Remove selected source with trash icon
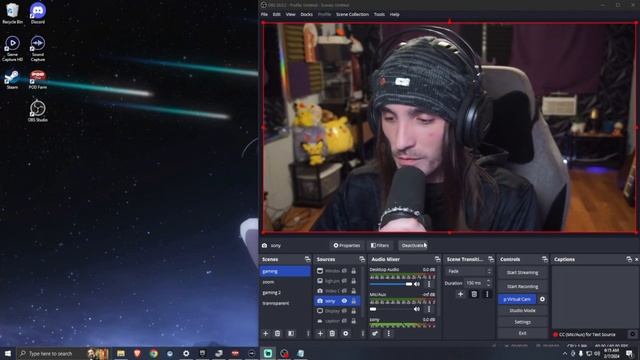 click(x=332, y=333)
